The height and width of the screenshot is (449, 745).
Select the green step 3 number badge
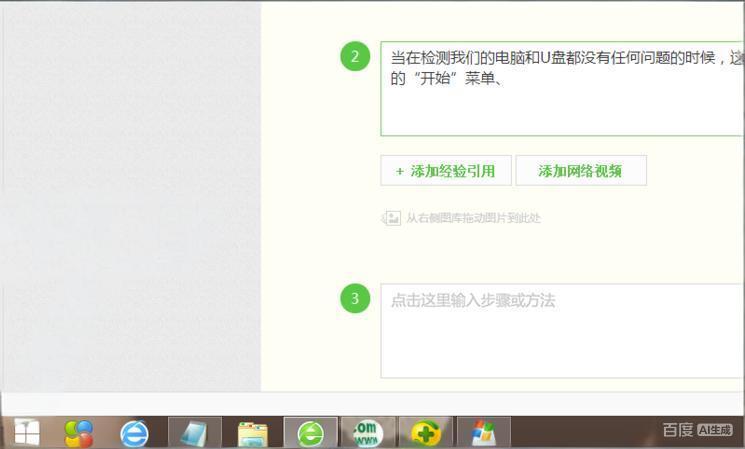(355, 298)
